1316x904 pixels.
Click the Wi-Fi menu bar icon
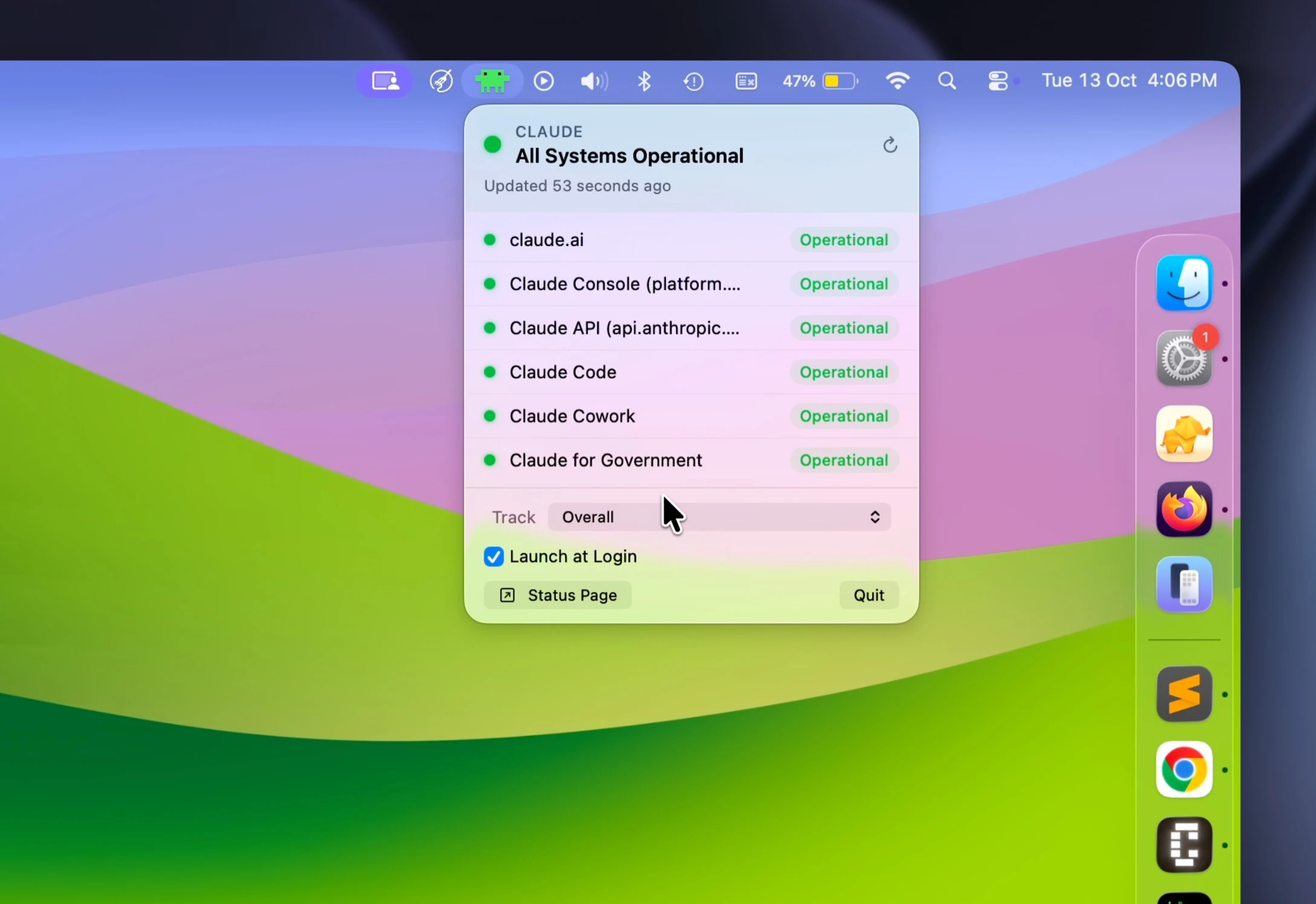pos(897,81)
